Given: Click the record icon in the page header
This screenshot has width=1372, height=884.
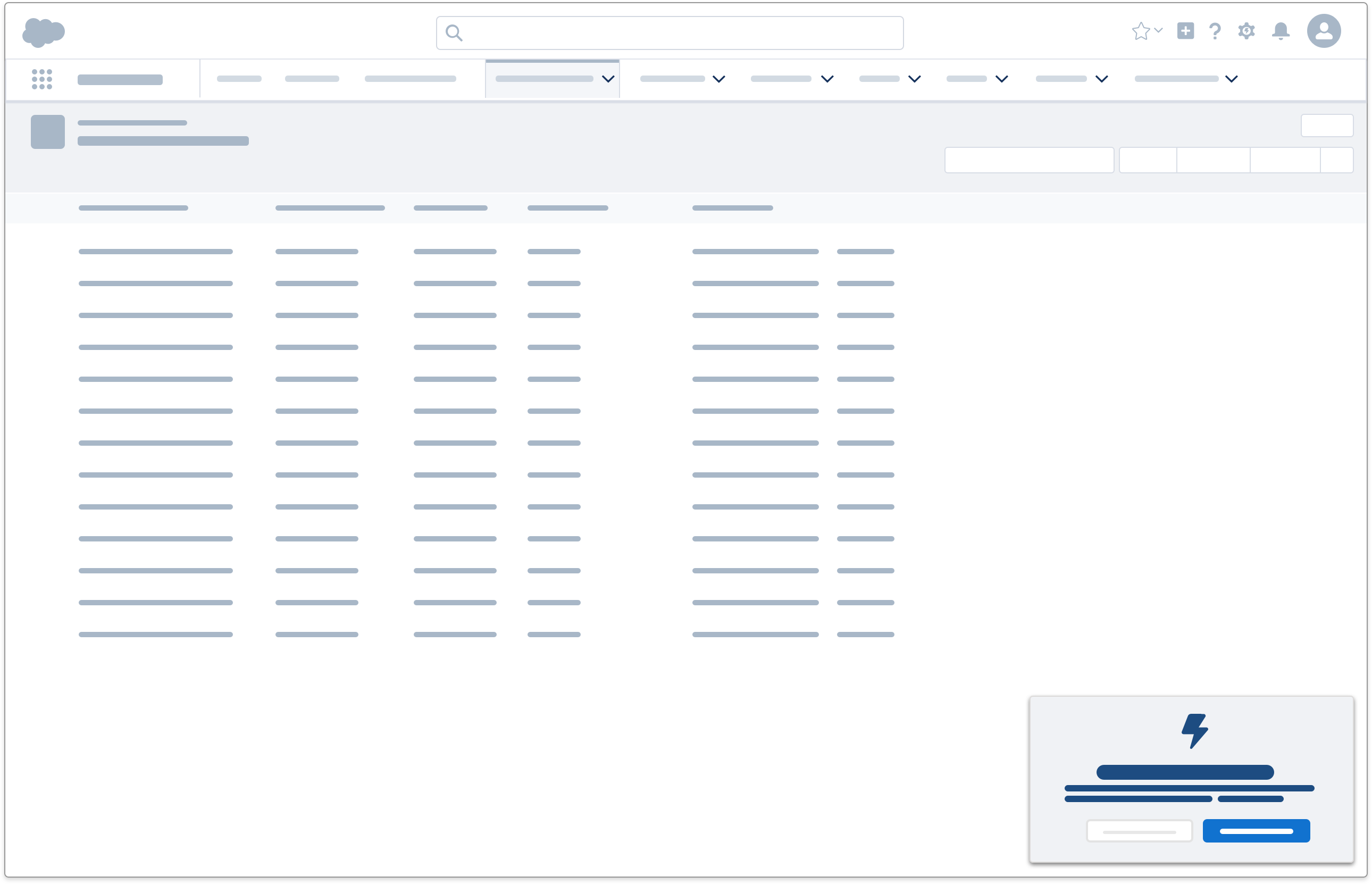Looking at the screenshot, I should tap(47, 131).
